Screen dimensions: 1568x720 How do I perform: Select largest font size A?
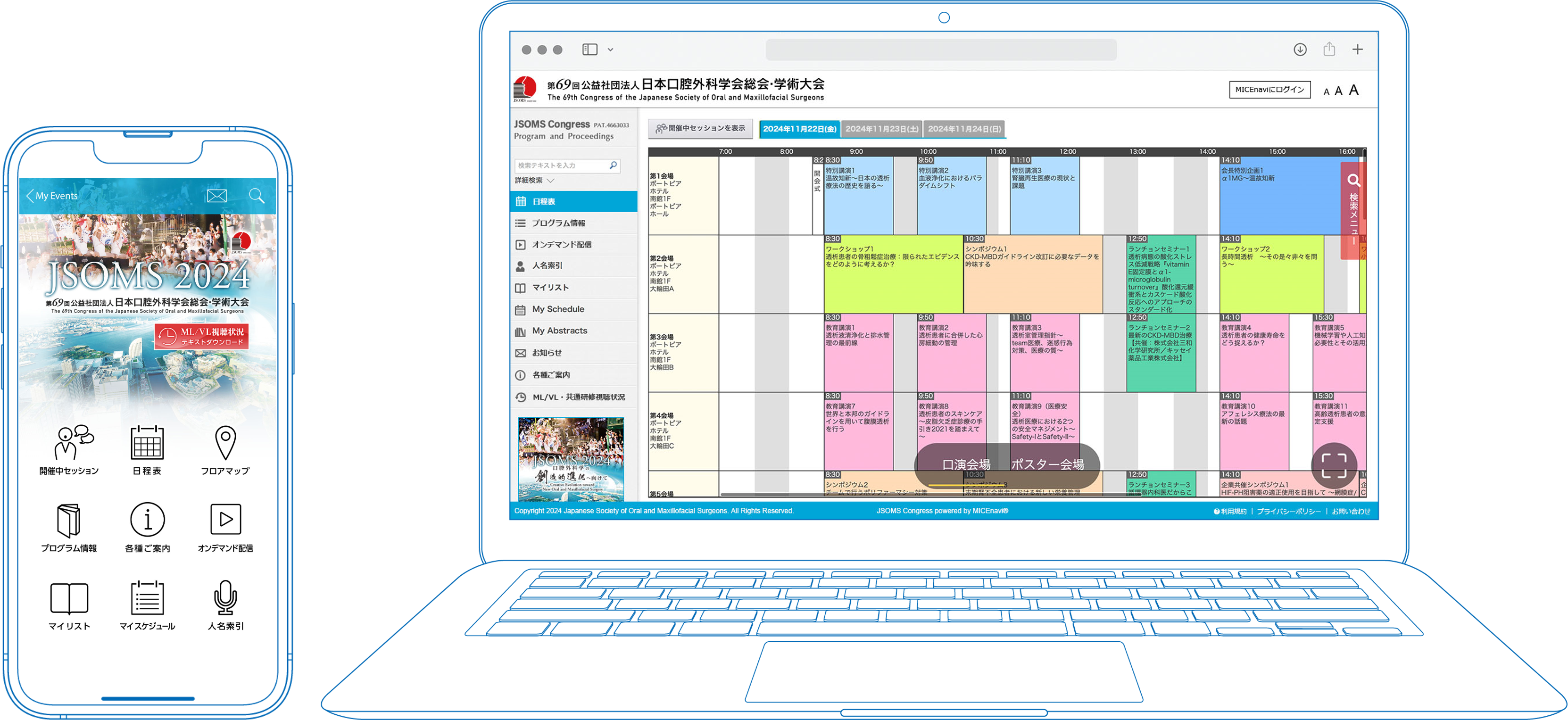(1354, 90)
